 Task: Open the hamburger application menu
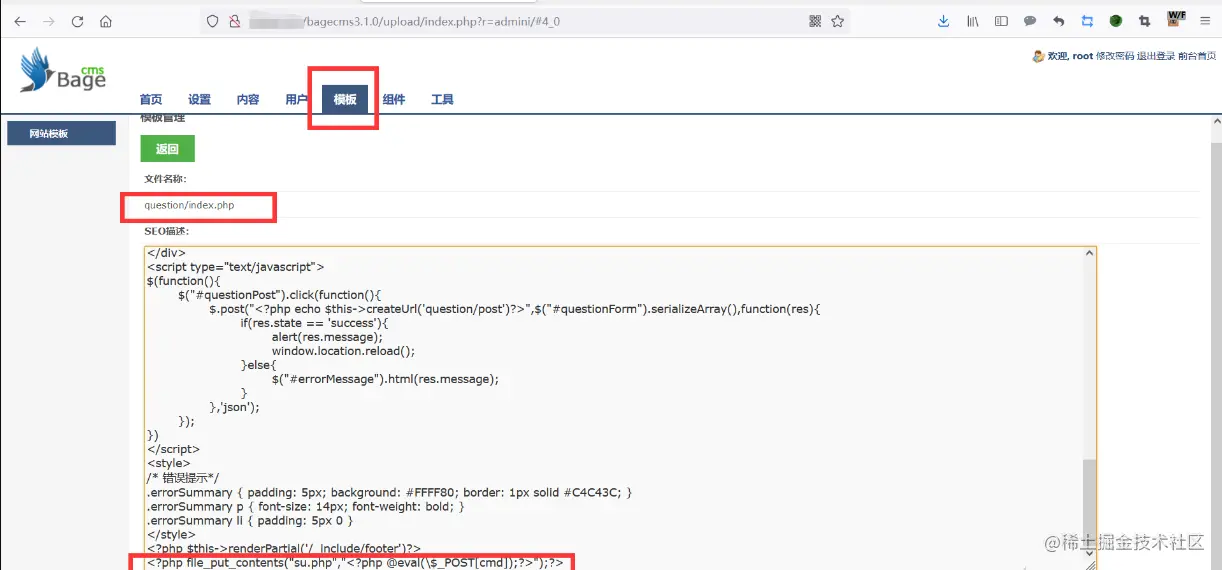coord(1205,21)
